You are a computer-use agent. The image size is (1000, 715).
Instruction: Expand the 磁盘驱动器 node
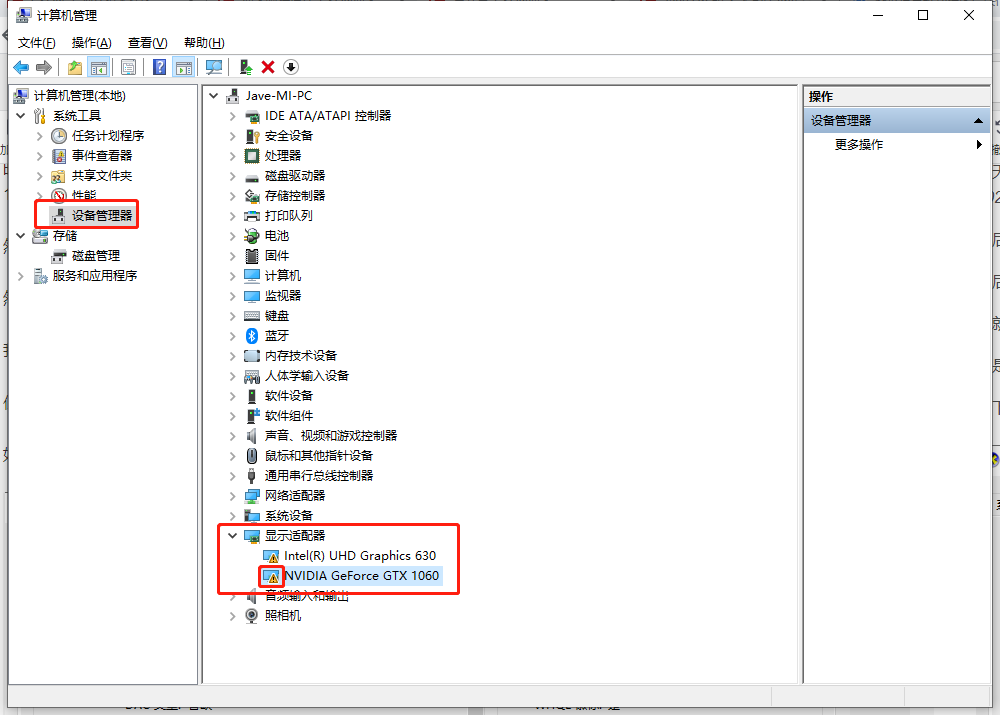point(232,176)
